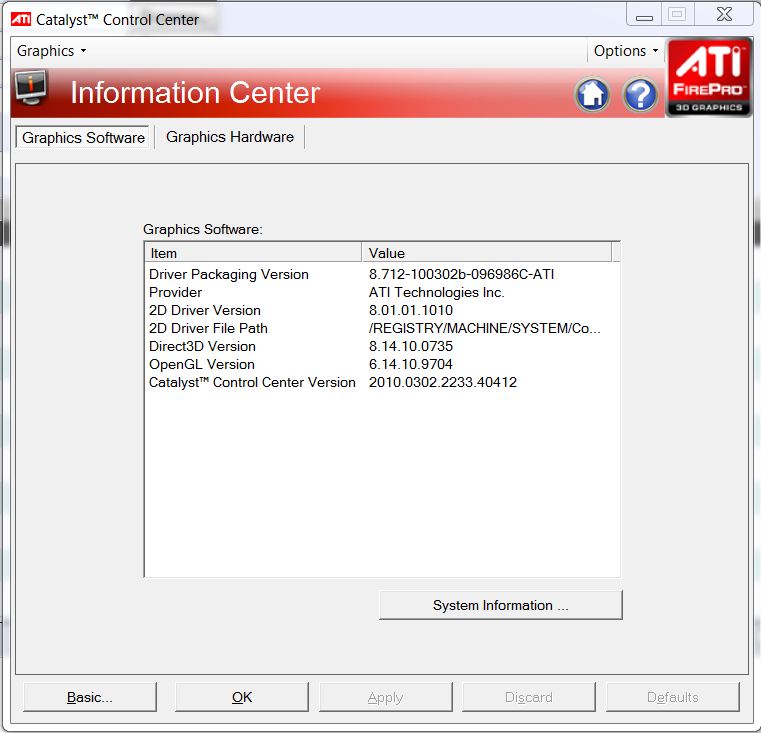Sort by the Item column header

click(253, 253)
